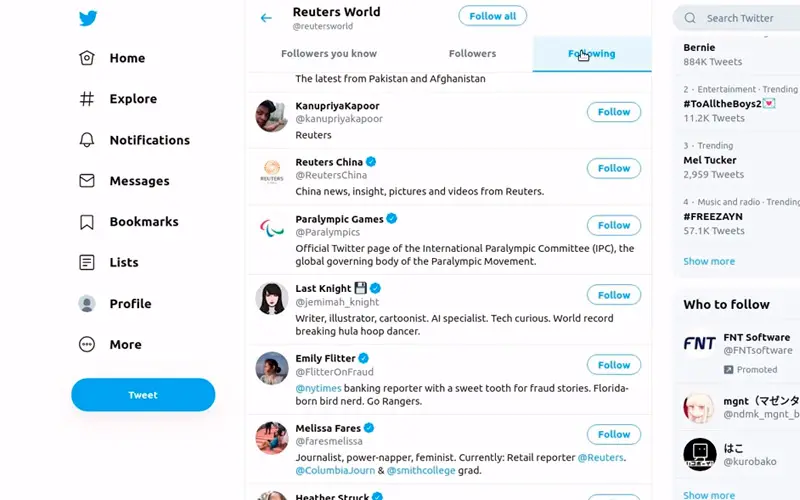Image resolution: width=800 pixels, height=500 pixels.
Task: Follow Emily Flitter account
Action: point(613,365)
